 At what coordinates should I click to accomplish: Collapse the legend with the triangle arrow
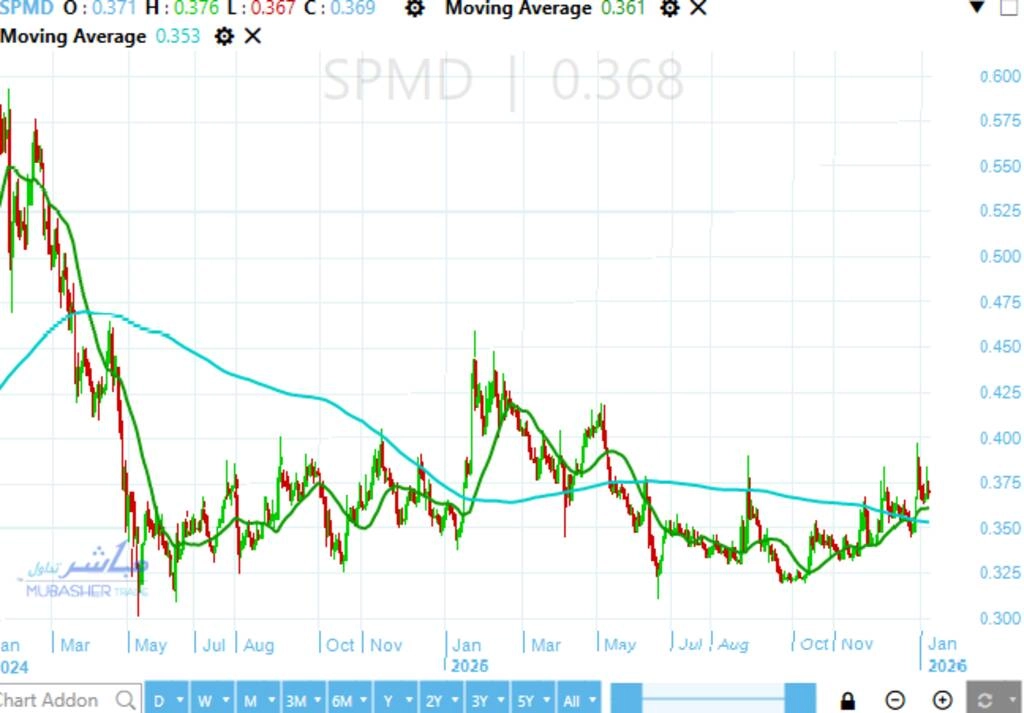(x=978, y=8)
